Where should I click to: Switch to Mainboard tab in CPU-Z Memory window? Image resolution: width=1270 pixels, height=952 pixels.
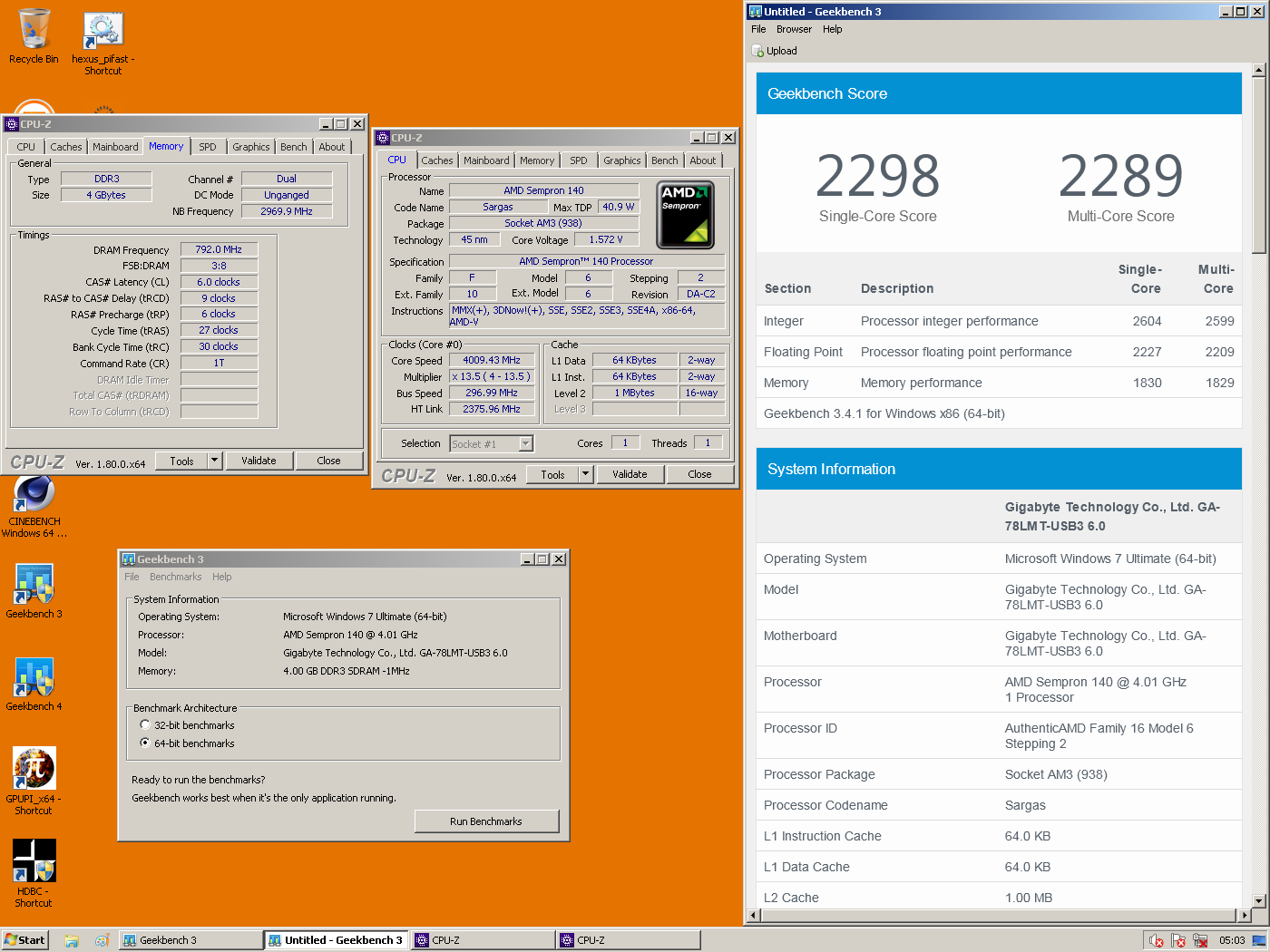pyautogui.click(x=115, y=147)
